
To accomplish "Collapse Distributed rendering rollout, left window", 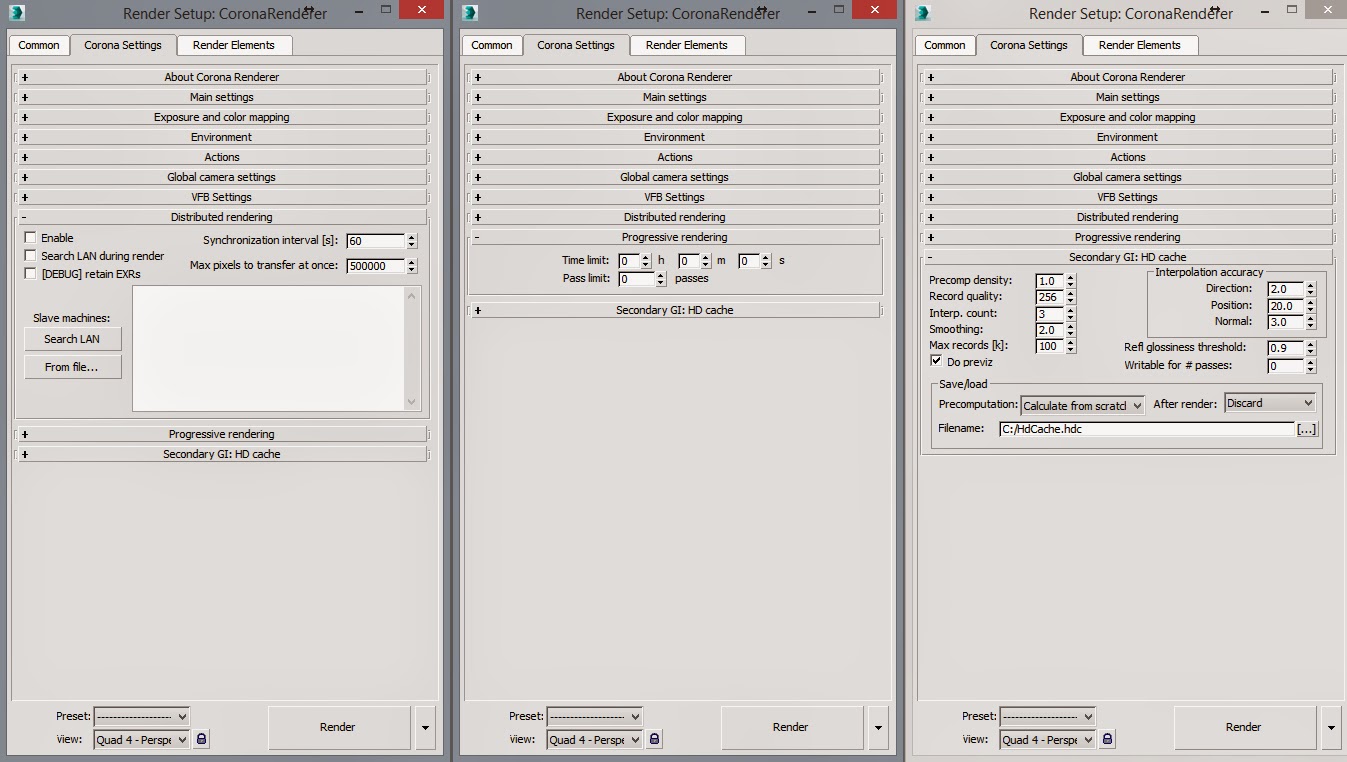I will click(222, 217).
